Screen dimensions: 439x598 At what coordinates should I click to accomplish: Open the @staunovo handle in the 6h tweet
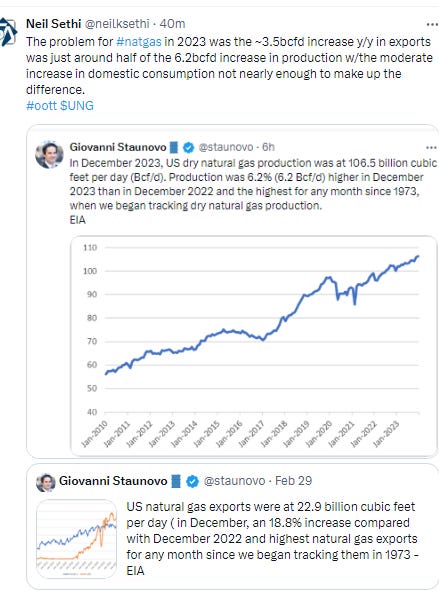[x=226, y=147]
